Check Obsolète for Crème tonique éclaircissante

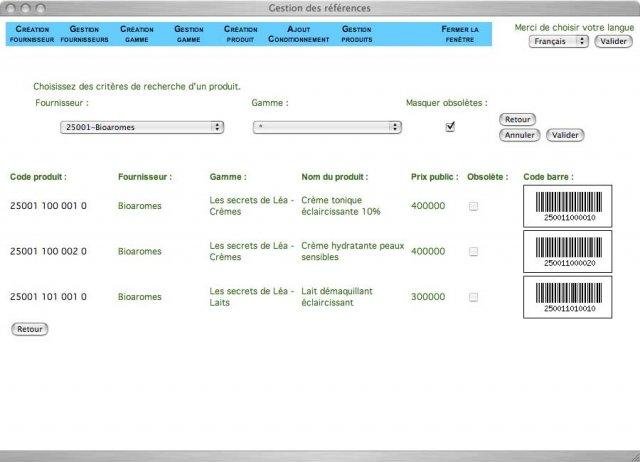click(473, 206)
